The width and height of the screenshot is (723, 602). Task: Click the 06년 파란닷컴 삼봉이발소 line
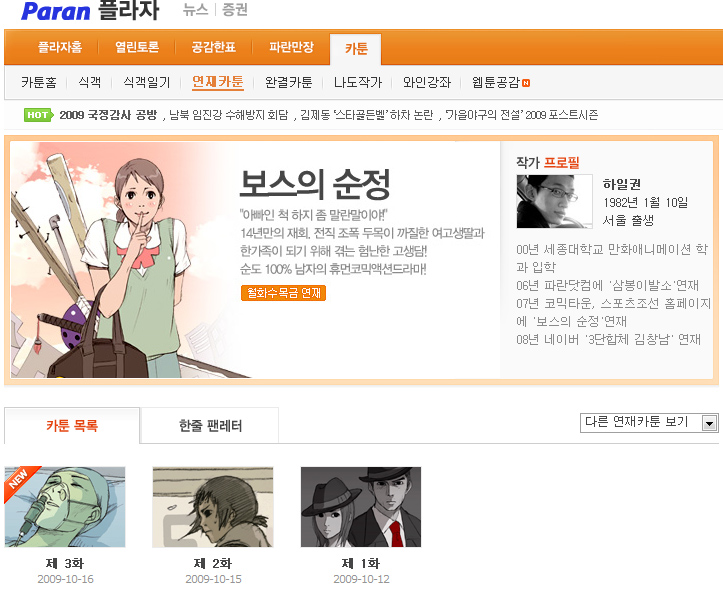click(608, 285)
